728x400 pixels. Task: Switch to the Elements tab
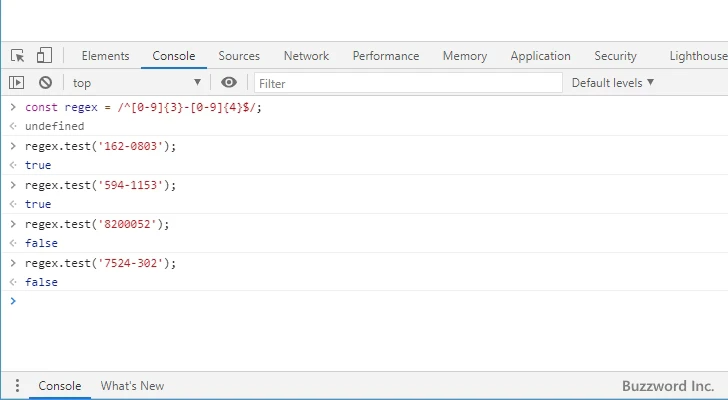point(105,56)
